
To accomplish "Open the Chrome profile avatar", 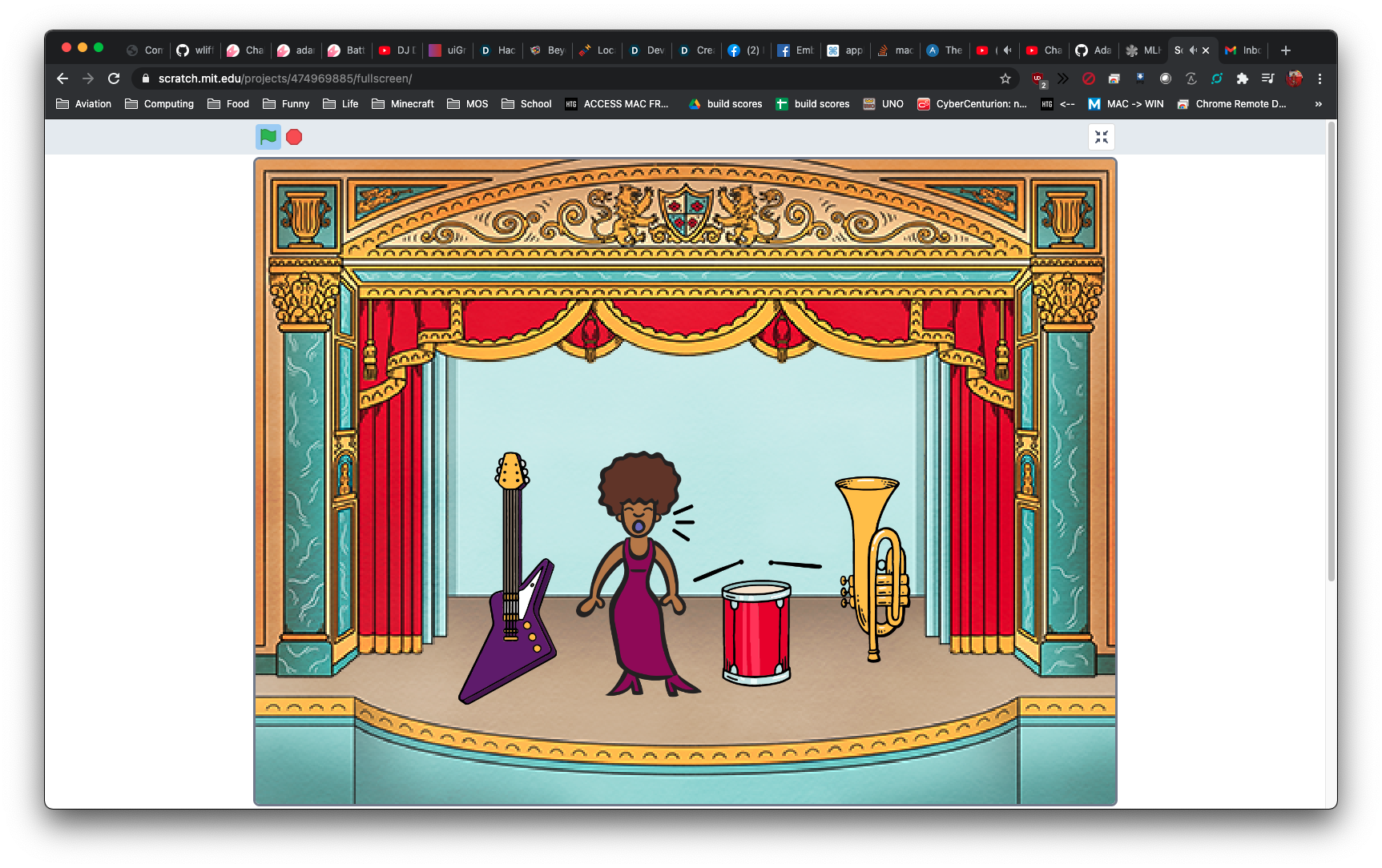I will point(1294,78).
